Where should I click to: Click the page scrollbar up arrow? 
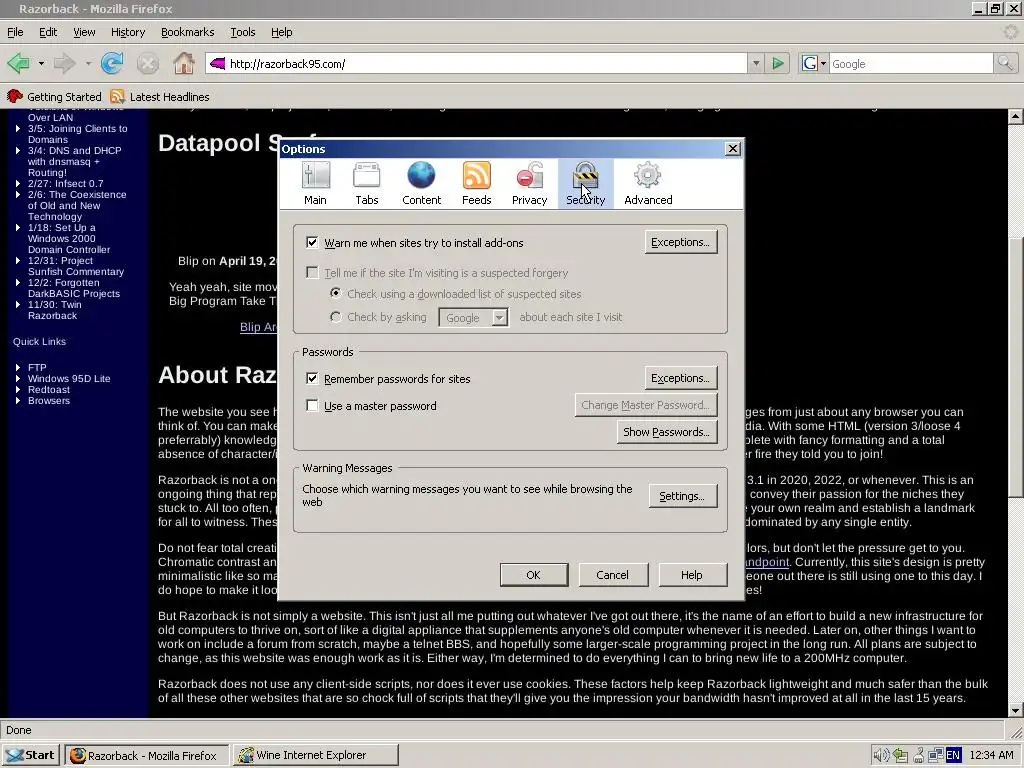pyautogui.click(x=1015, y=117)
